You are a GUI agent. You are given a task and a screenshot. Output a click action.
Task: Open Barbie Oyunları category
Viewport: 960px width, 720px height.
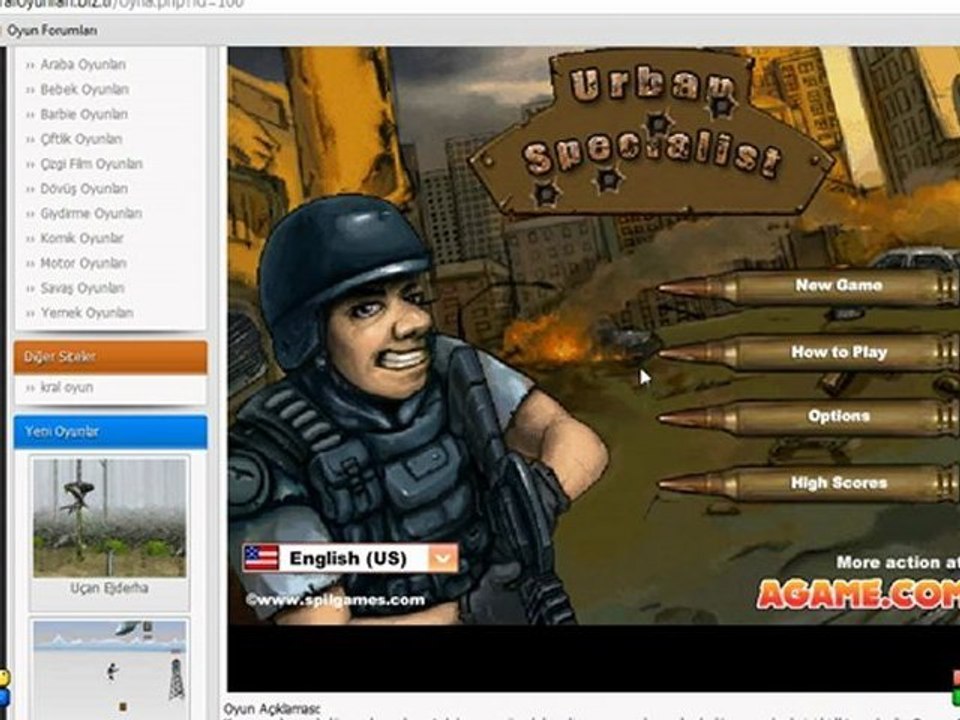coord(84,114)
